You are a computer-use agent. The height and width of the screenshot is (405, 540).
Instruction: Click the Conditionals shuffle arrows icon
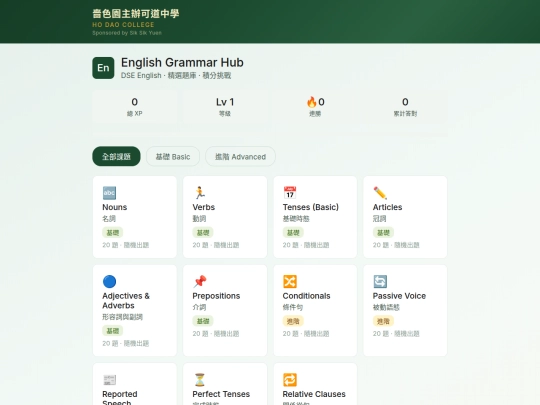point(290,281)
